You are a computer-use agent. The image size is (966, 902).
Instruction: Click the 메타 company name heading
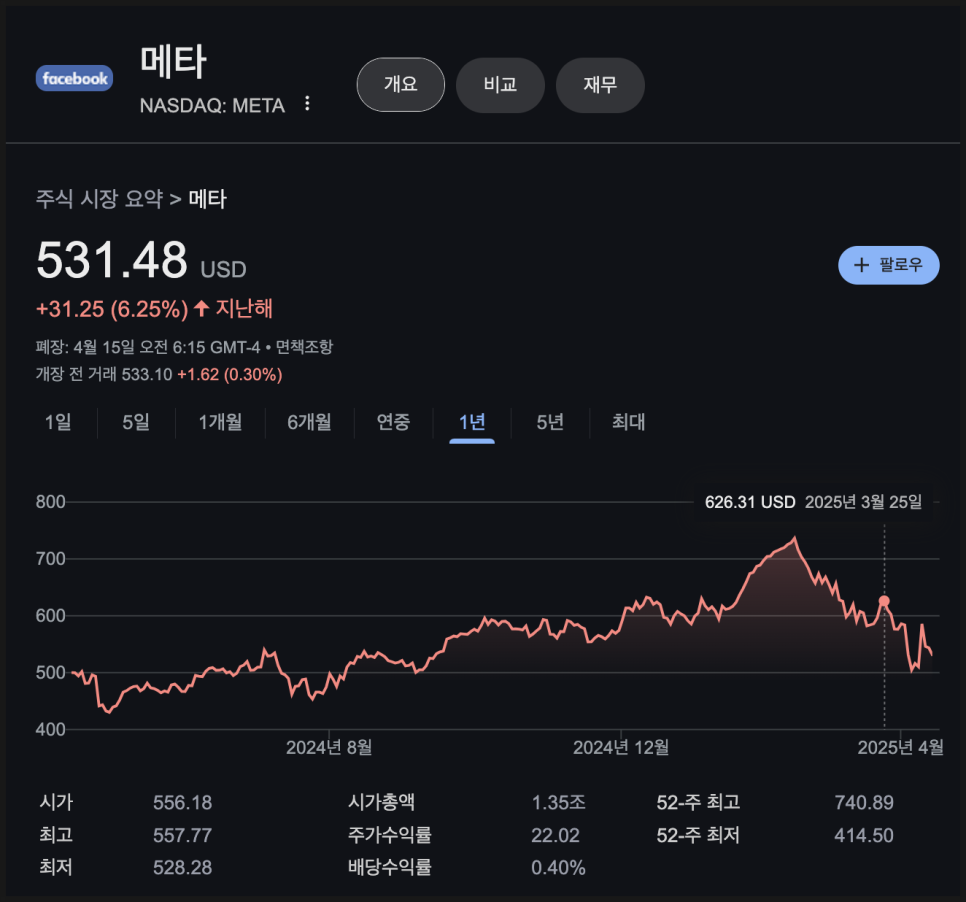point(173,62)
